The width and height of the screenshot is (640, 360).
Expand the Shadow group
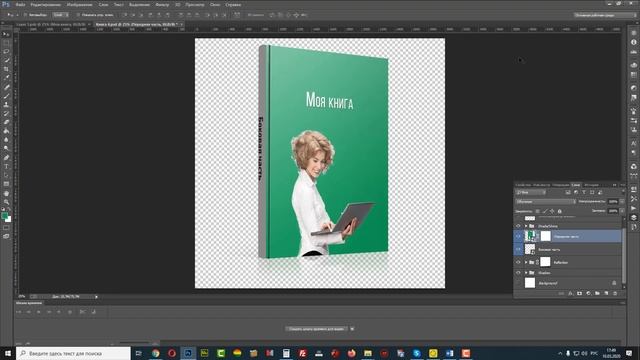point(526,273)
